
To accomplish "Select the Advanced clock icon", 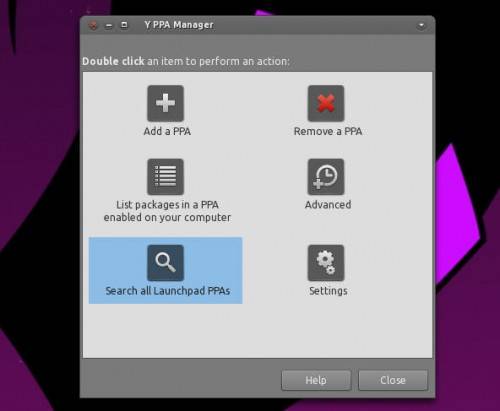I will coord(326,177).
